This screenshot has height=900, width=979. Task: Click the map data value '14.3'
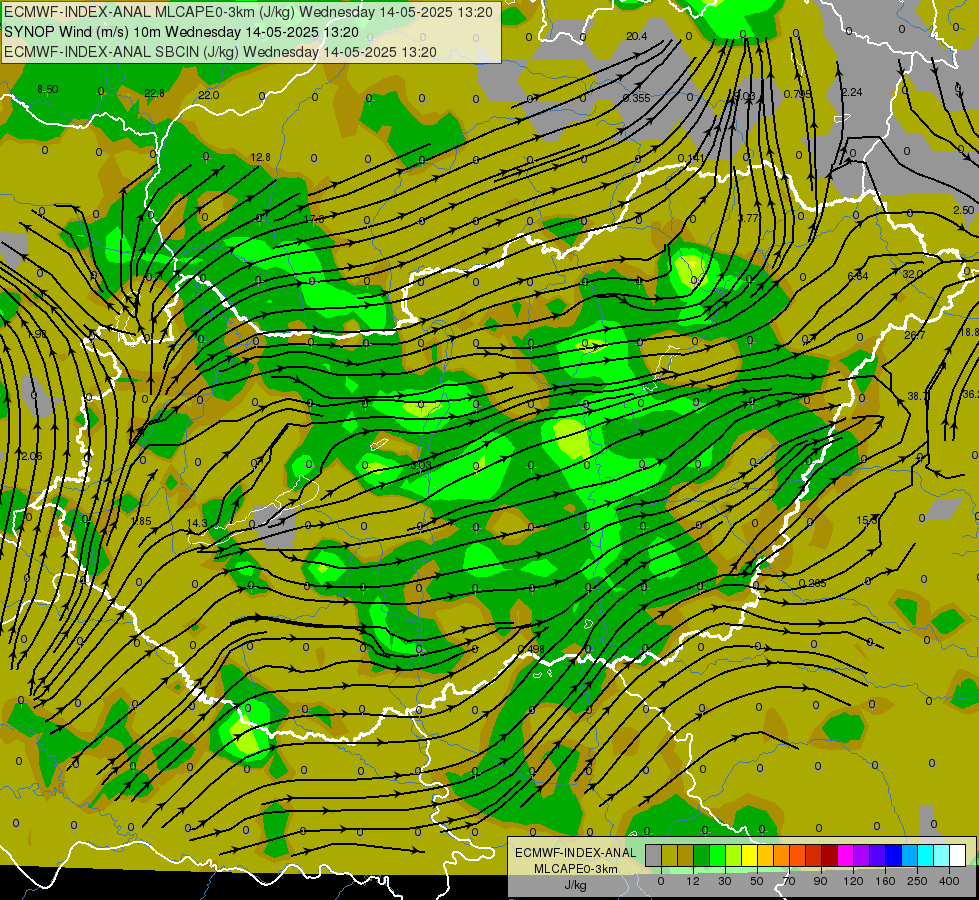(197, 523)
